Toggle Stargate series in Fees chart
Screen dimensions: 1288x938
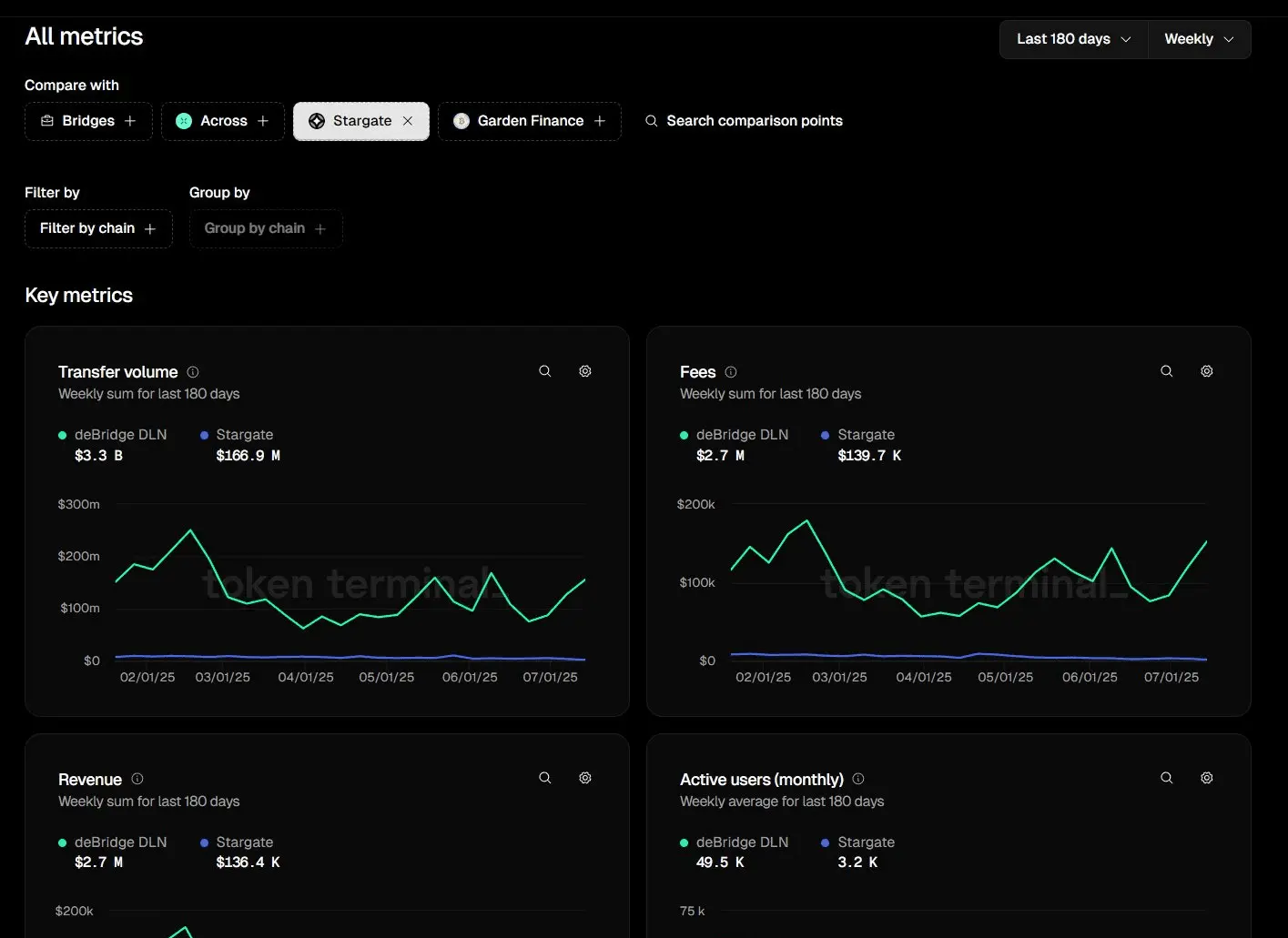pyautogui.click(x=858, y=435)
